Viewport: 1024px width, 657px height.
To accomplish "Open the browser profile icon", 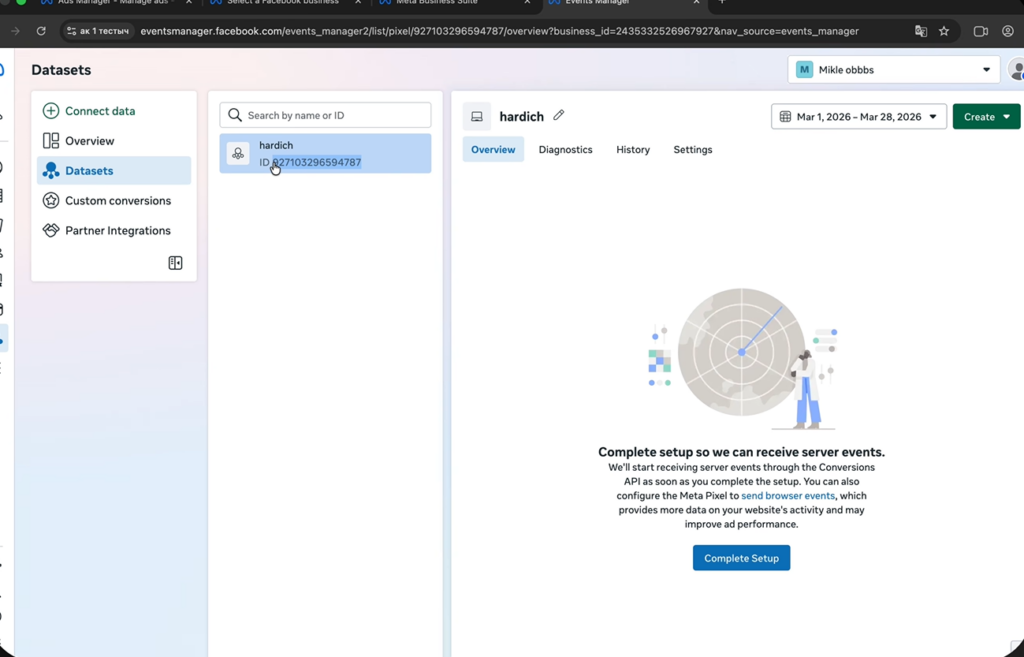I will pos(1008,31).
